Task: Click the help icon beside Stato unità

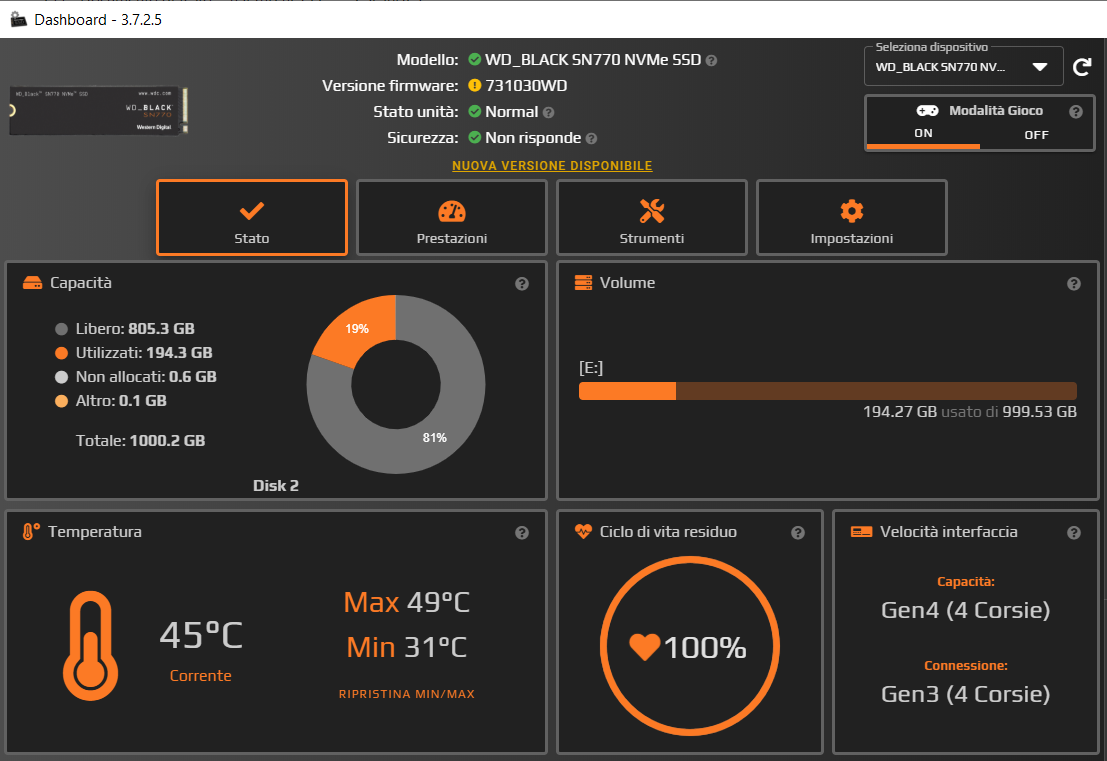Action: pos(549,112)
